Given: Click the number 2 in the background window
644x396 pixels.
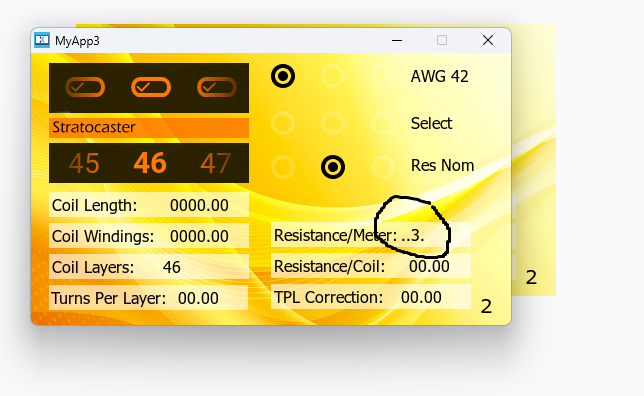Looking at the screenshot, I should pos(531,278).
